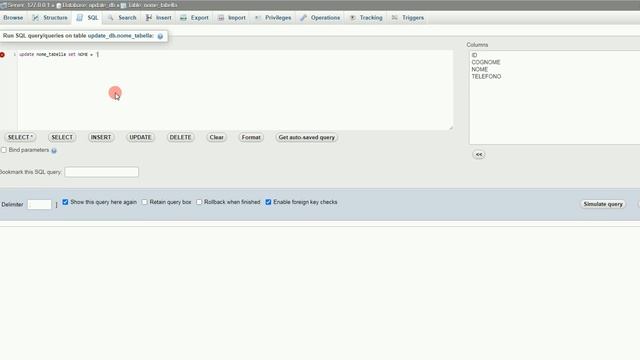Click the Privileges tab icon
The height and width of the screenshot is (360, 640).
pos(258,18)
